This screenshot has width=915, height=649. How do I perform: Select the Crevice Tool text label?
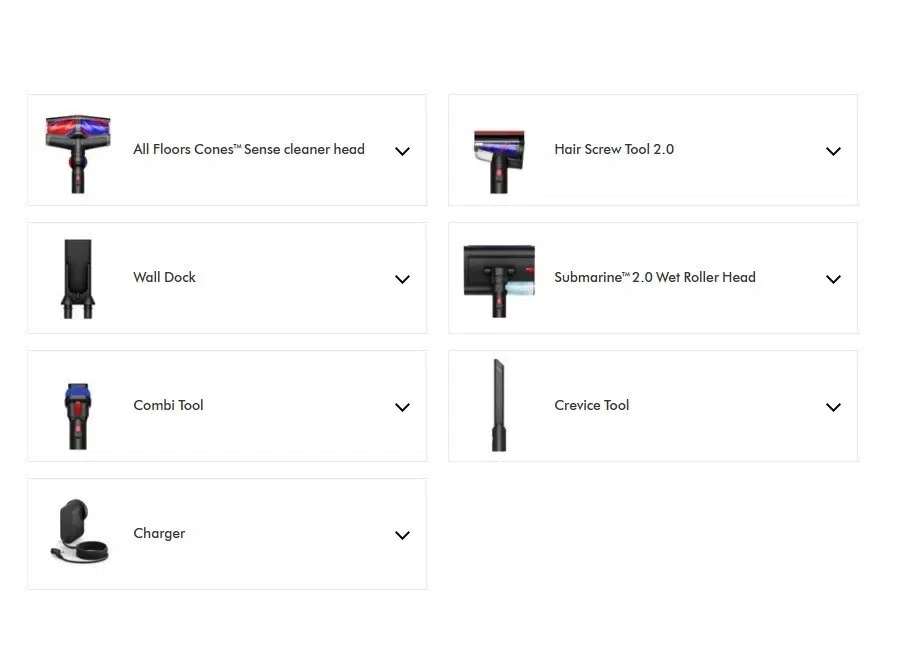(x=592, y=405)
